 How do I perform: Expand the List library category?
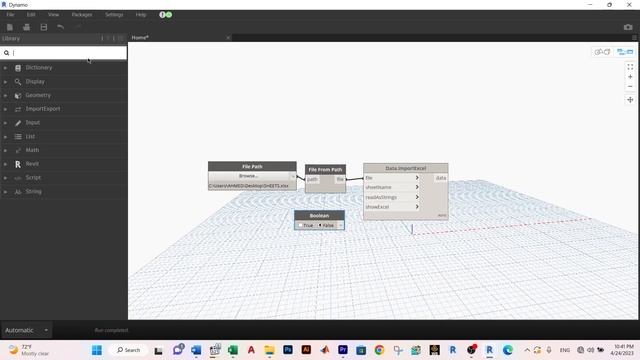pos(5,137)
